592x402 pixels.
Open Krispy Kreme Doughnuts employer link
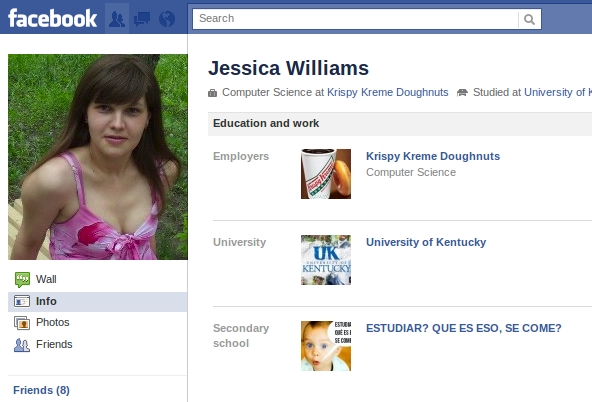(x=433, y=156)
